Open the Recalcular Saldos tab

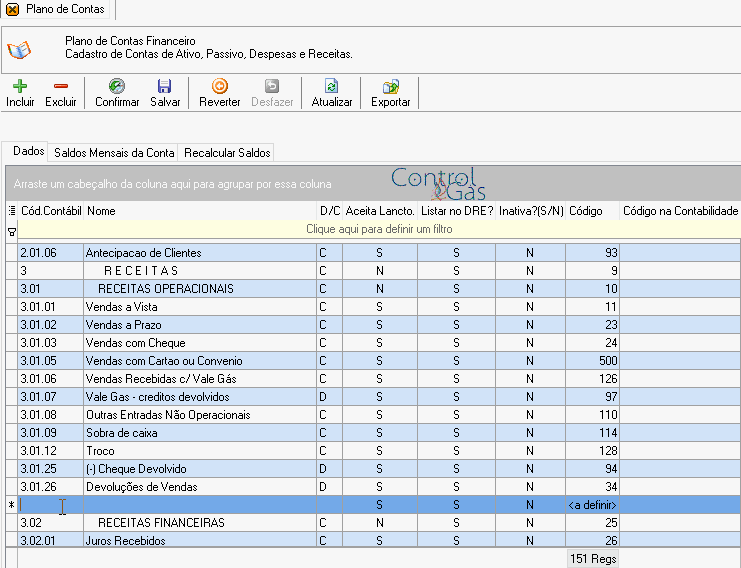point(227,153)
